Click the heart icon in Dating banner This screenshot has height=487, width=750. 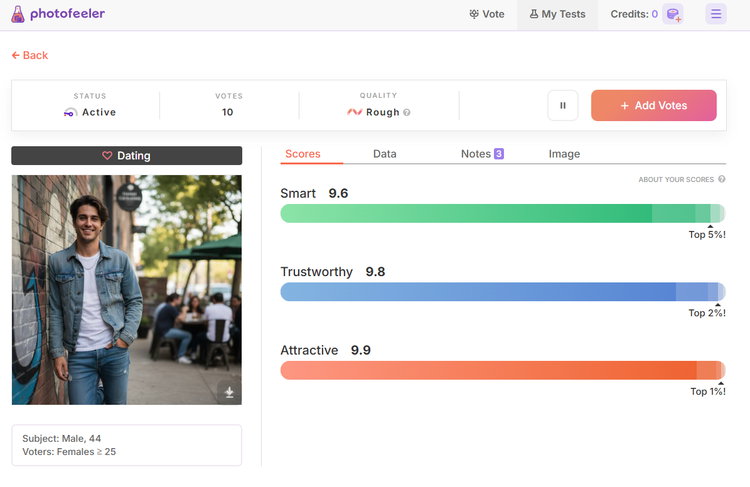[107, 156]
